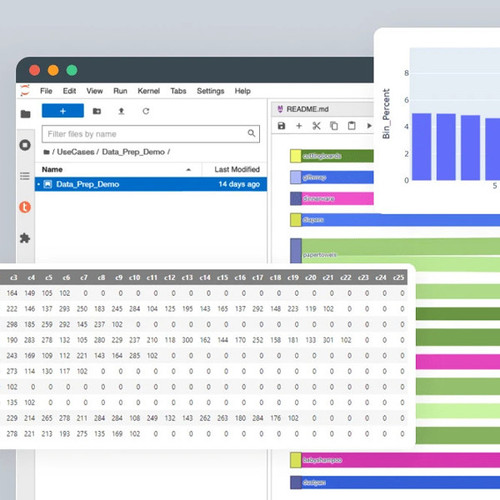Click the search magnifier icon in filter field
500x500 pixels.
coord(251,133)
